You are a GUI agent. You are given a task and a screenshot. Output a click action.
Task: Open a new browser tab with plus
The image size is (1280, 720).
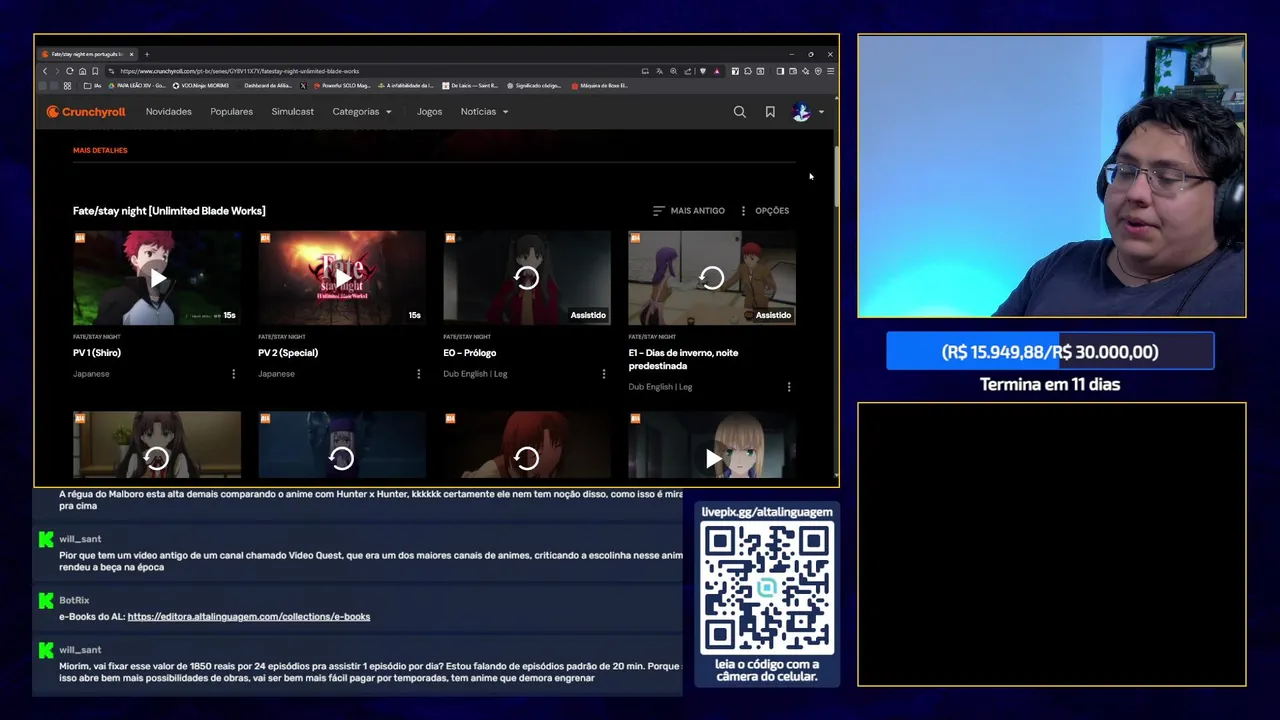pyautogui.click(x=147, y=54)
